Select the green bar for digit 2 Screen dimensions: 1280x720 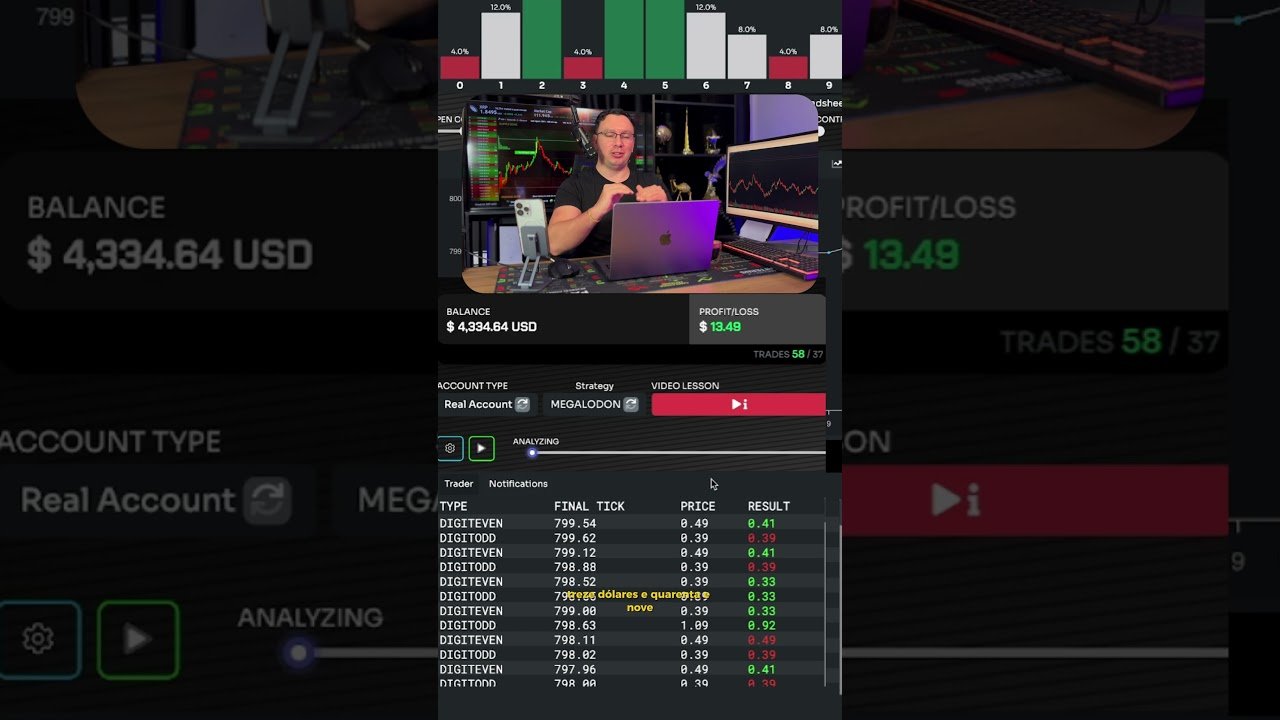click(x=542, y=38)
